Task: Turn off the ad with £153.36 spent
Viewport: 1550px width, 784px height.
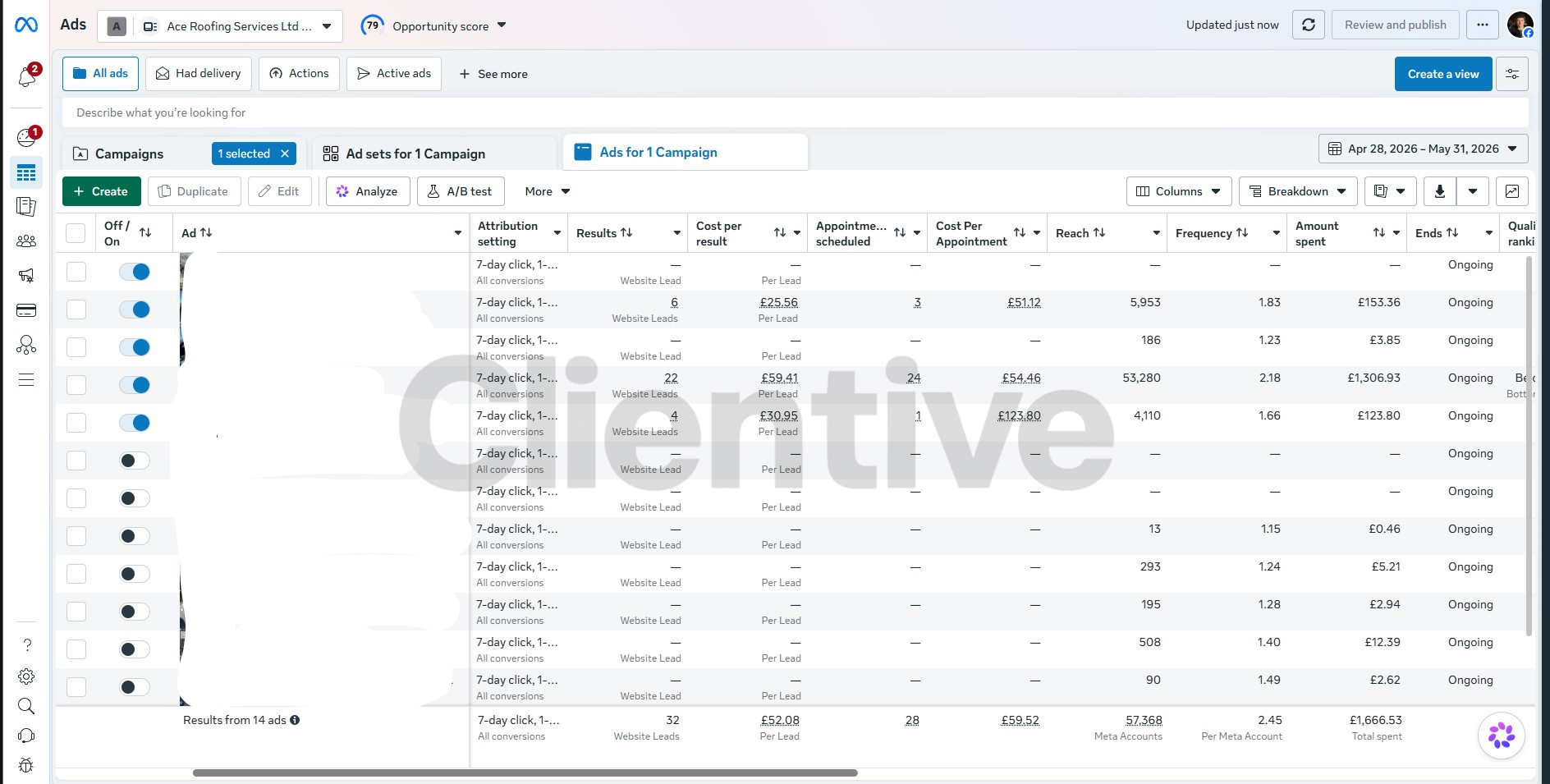Action: pos(135,309)
